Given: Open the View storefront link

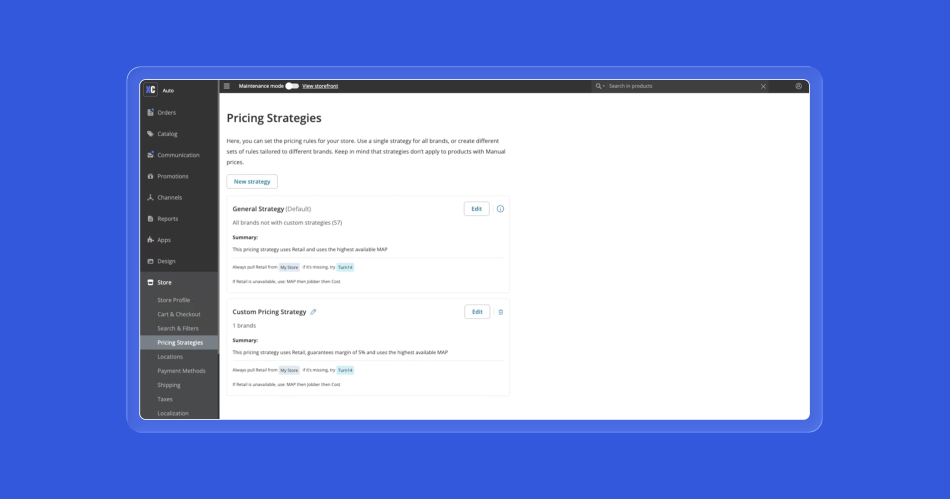Looking at the screenshot, I should pyautogui.click(x=320, y=86).
